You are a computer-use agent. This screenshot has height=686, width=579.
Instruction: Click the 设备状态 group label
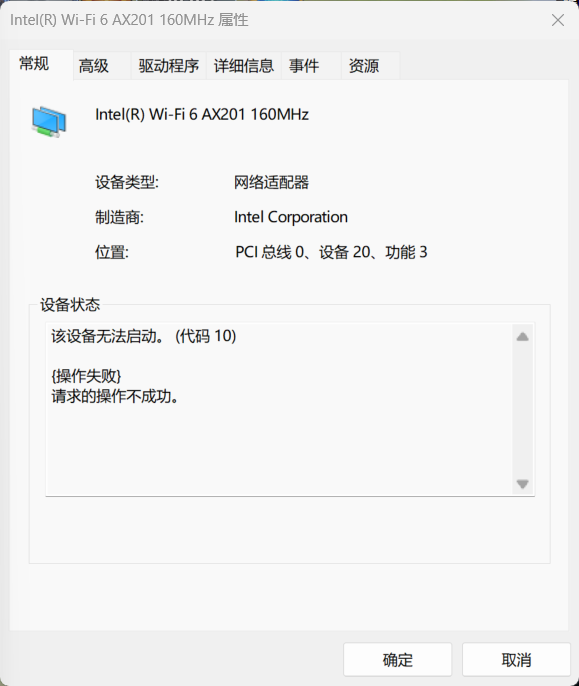tap(70, 305)
